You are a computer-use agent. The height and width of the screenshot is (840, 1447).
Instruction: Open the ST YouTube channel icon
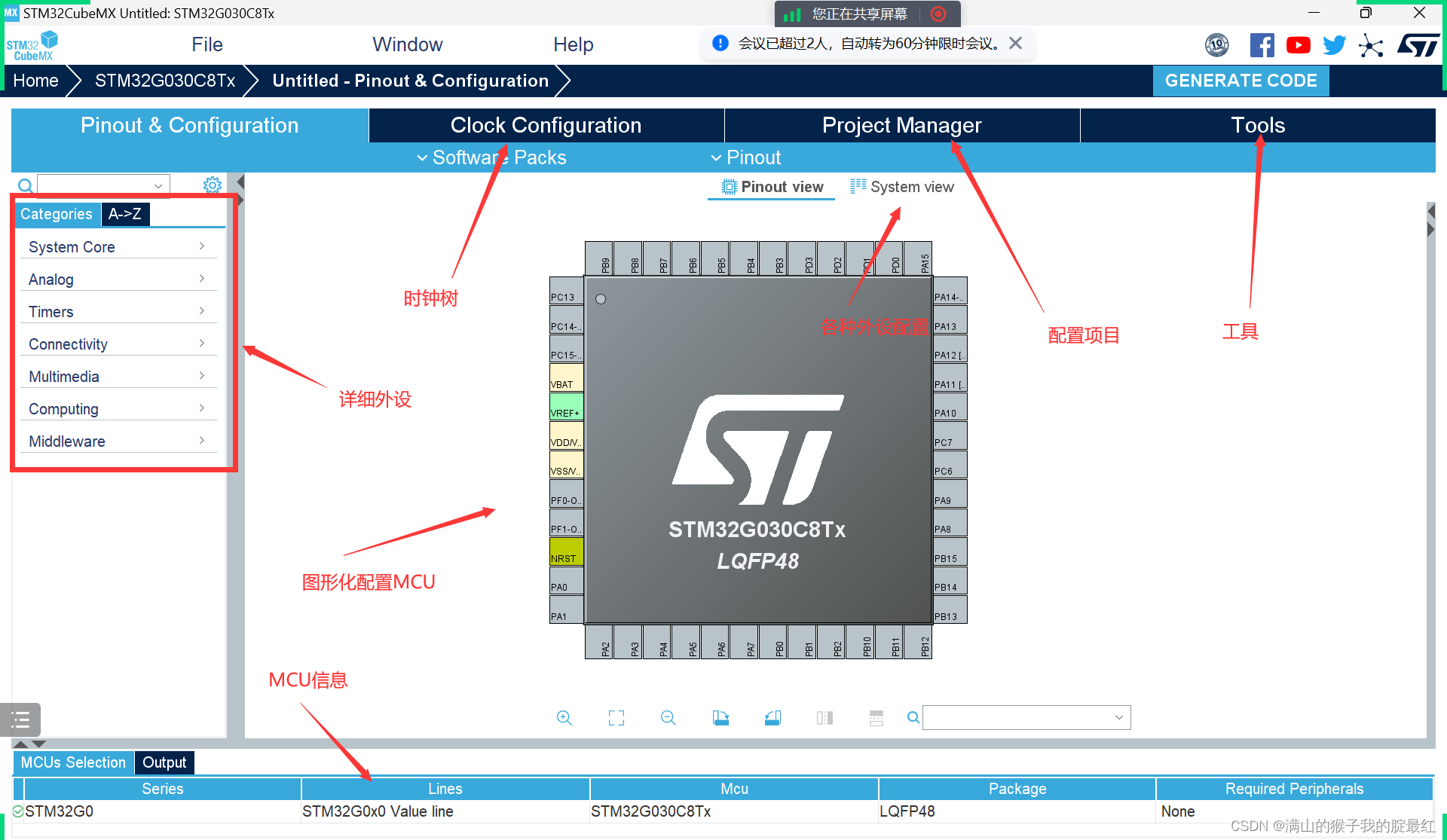(1298, 45)
